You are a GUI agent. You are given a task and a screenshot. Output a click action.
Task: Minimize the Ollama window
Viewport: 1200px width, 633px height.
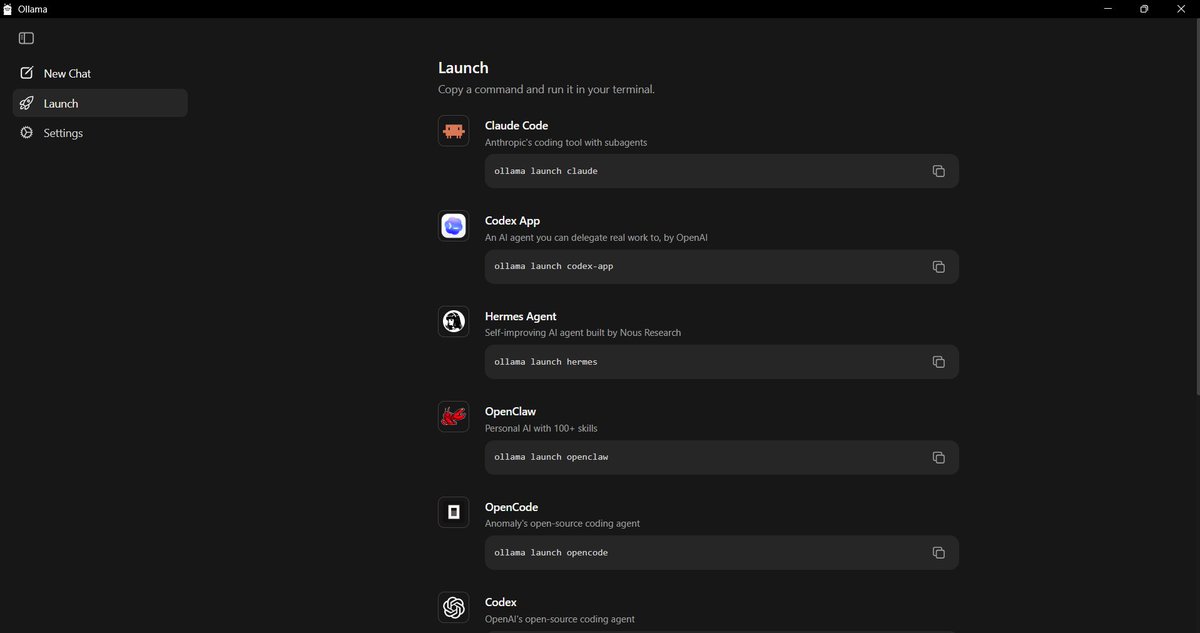[x=1108, y=9]
